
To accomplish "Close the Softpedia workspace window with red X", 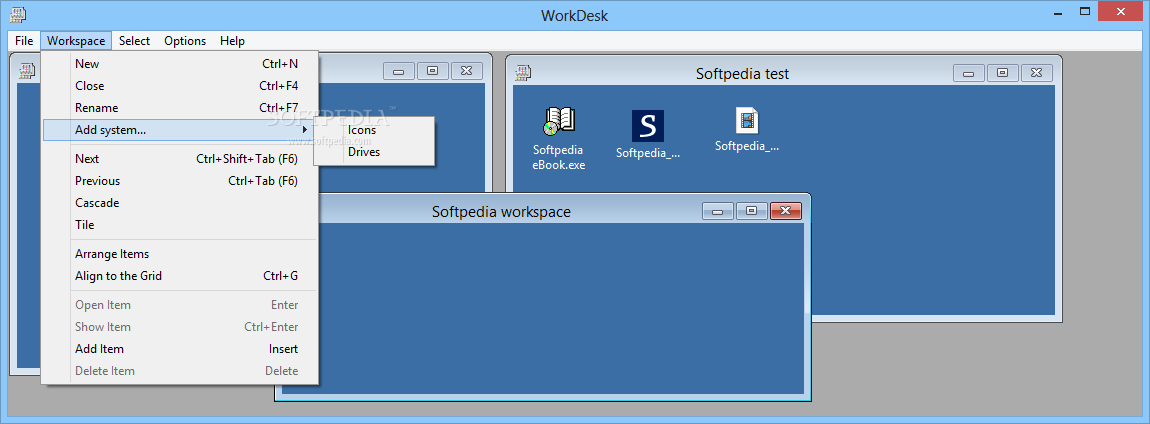I will point(785,211).
